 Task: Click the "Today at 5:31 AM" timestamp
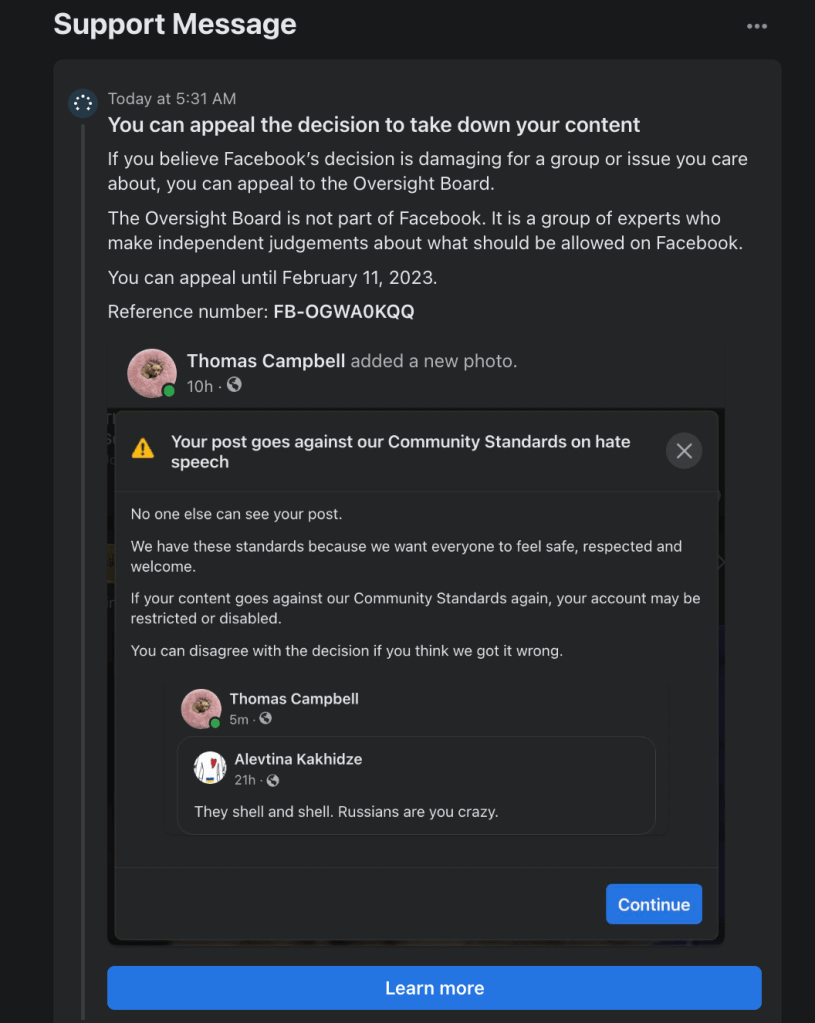click(172, 99)
